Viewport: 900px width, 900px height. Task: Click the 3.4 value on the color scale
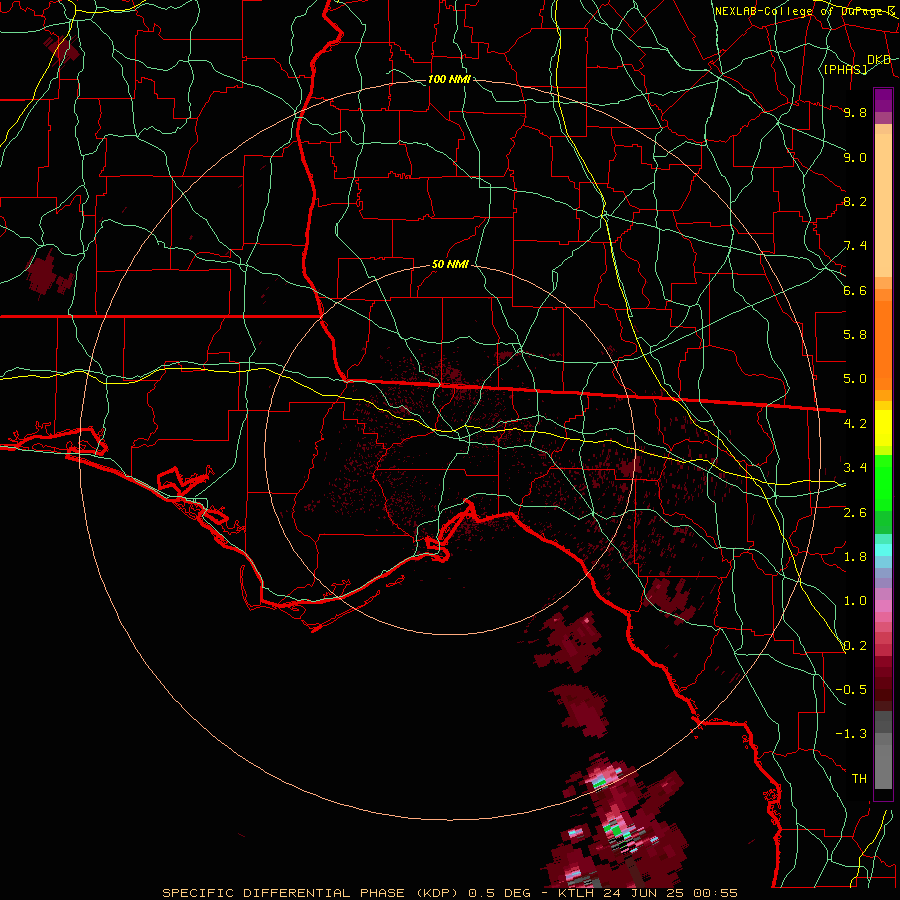855,468
